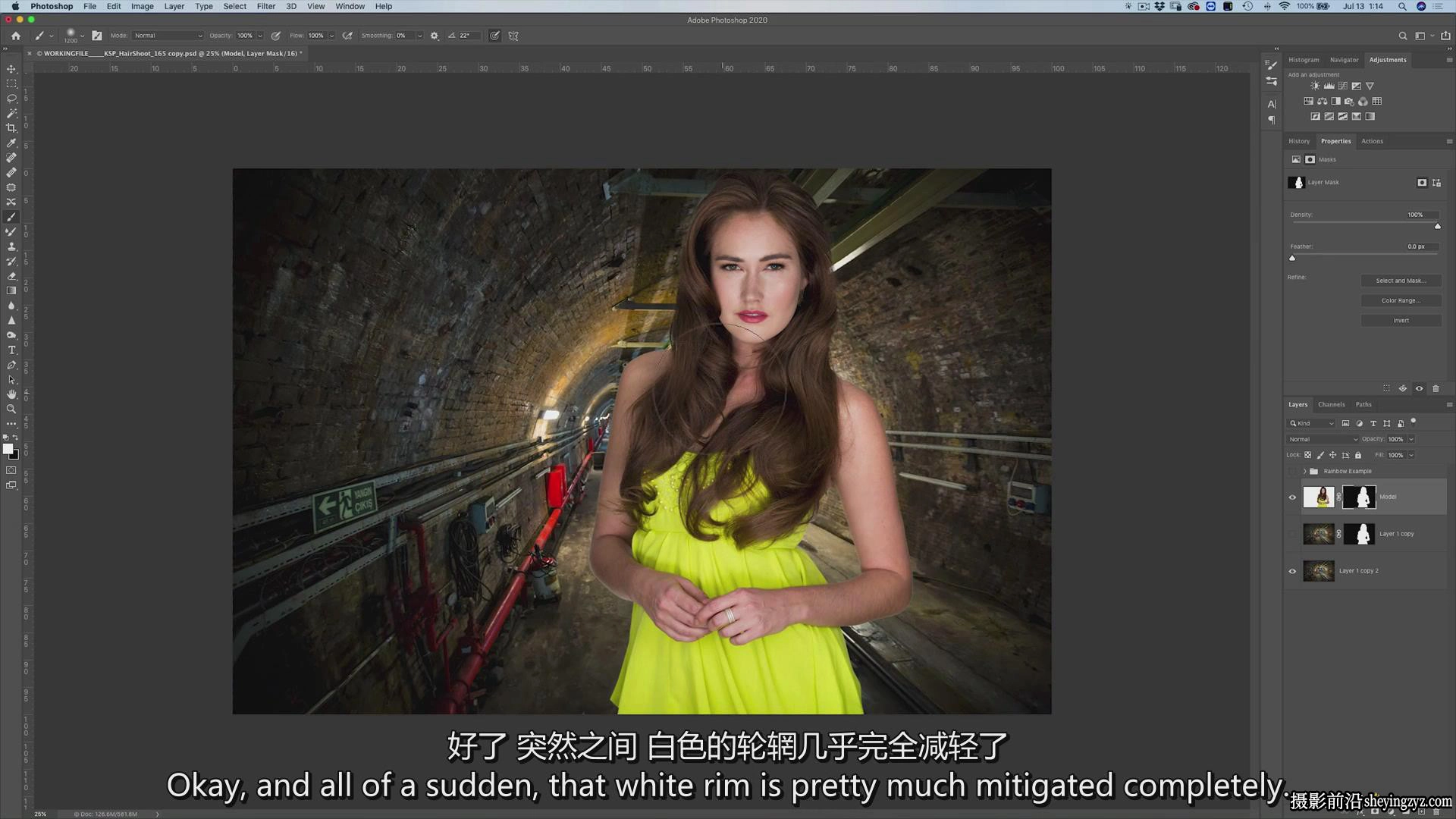The height and width of the screenshot is (819, 1456).
Task: Switch to the Navigator tab
Action: [1344, 60]
